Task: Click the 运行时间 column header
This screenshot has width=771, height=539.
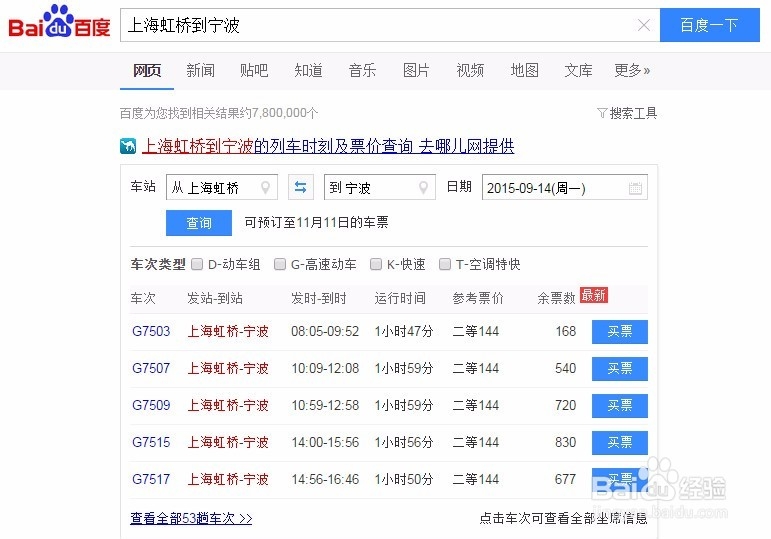Action: tap(400, 298)
